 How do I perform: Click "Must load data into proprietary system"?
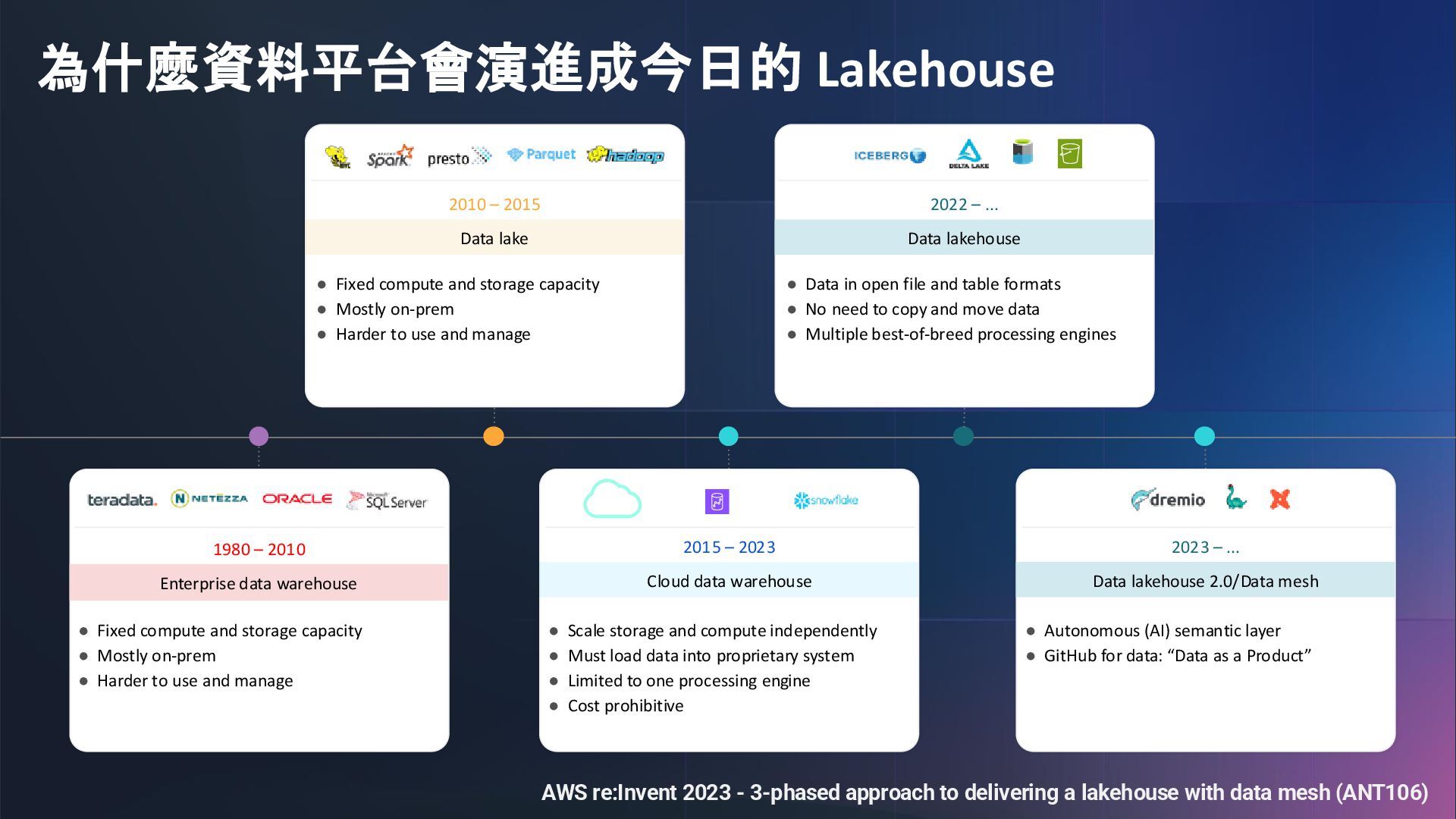click(x=711, y=656)
